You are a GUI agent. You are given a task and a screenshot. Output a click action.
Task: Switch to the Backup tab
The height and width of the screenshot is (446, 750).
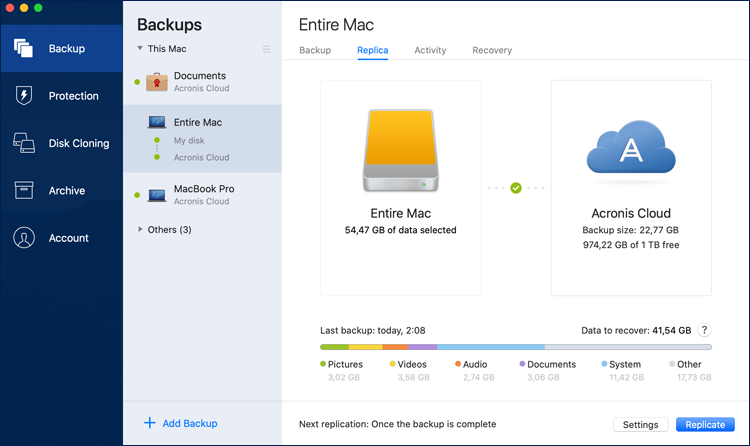click(315, 50)
